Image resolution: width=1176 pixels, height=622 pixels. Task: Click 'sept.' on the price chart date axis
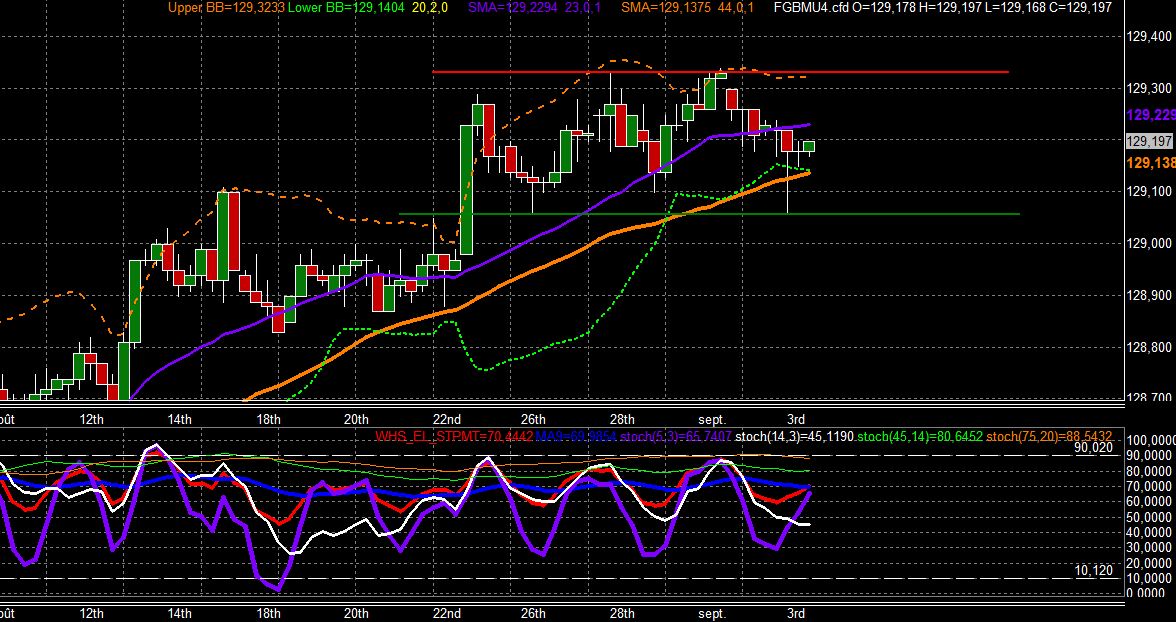712,419
